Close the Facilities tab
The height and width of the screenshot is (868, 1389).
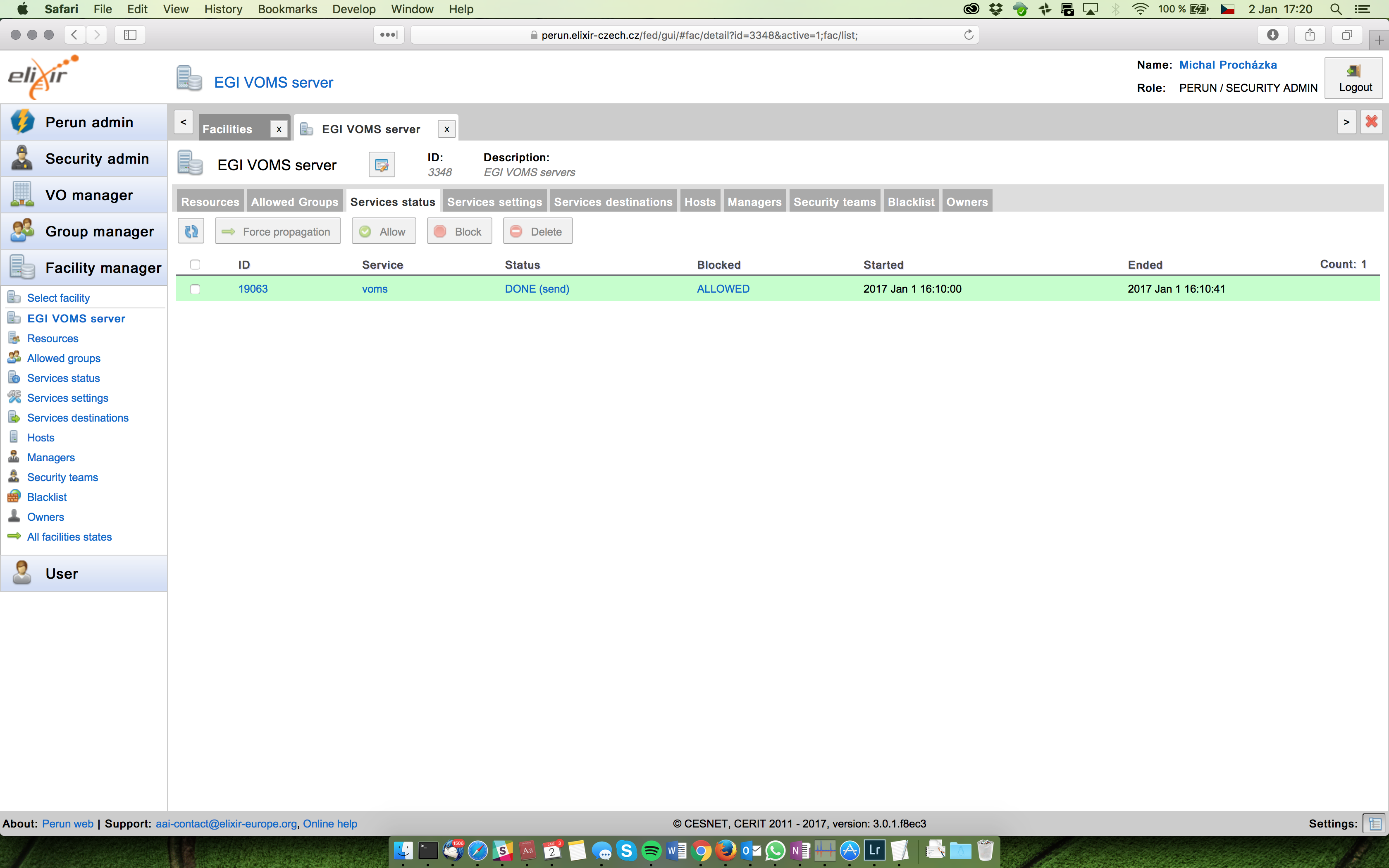pos(279,129)
